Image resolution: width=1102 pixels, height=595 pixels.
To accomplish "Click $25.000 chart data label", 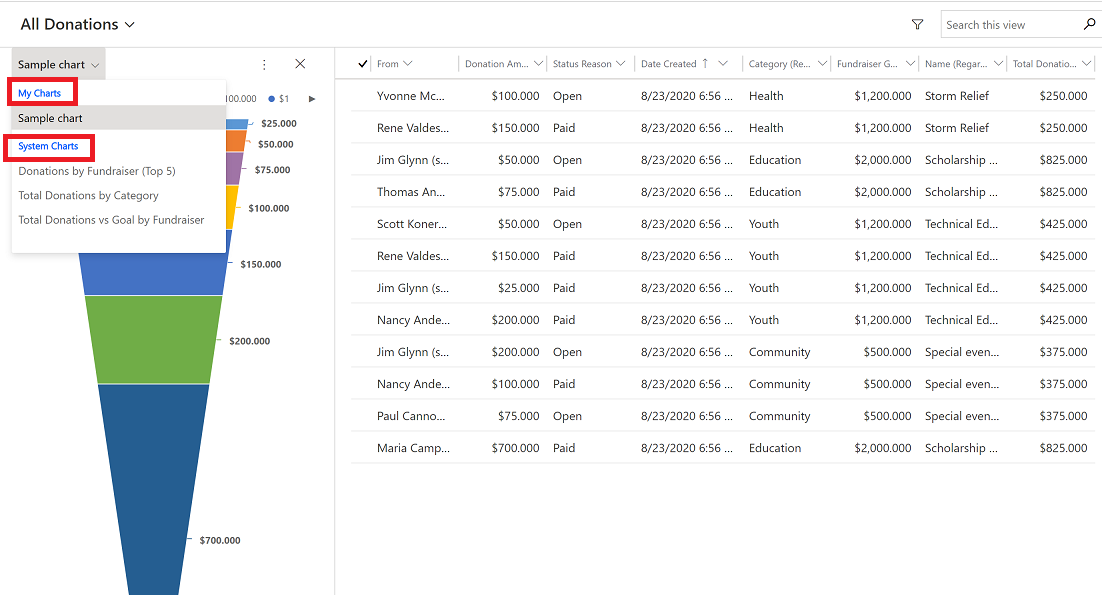I will (x=279, y=124).
